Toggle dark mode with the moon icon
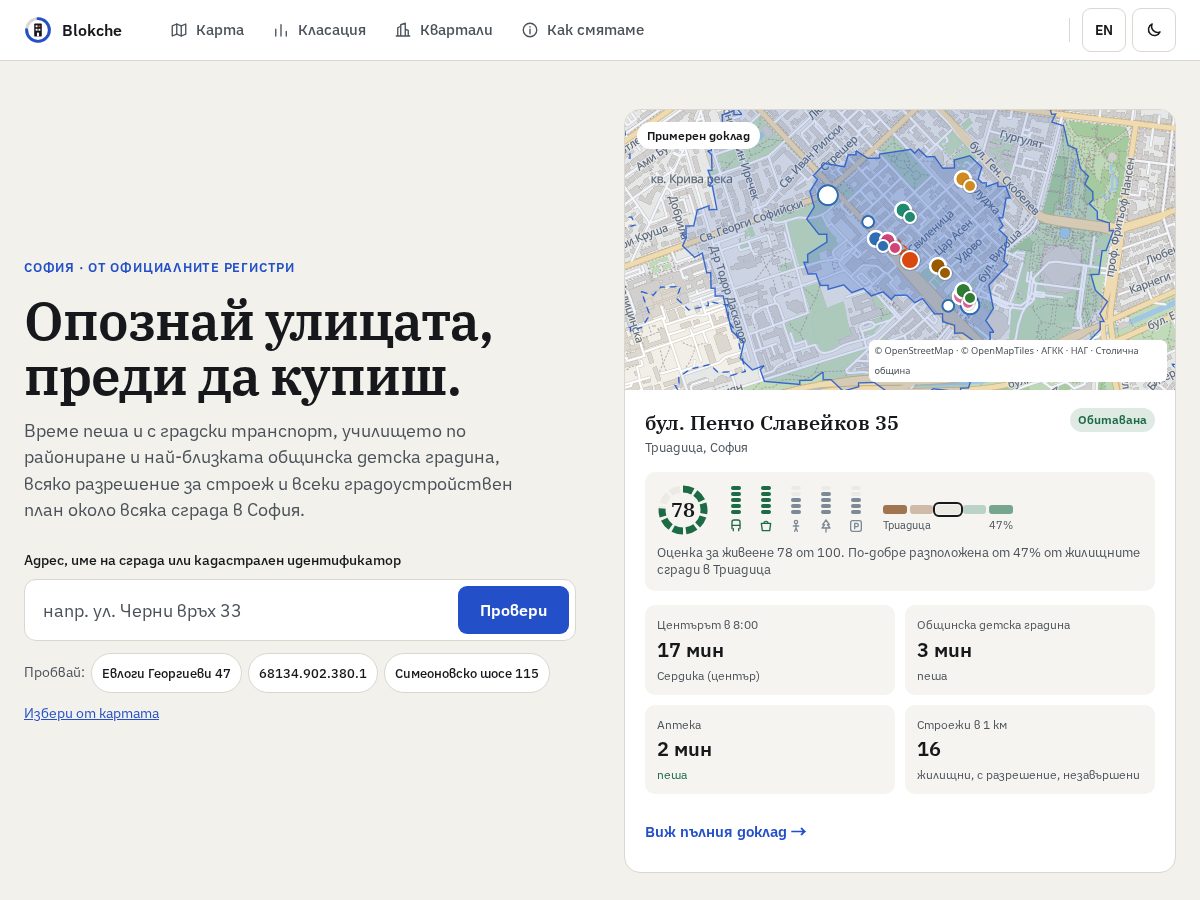 (1154, 30)
